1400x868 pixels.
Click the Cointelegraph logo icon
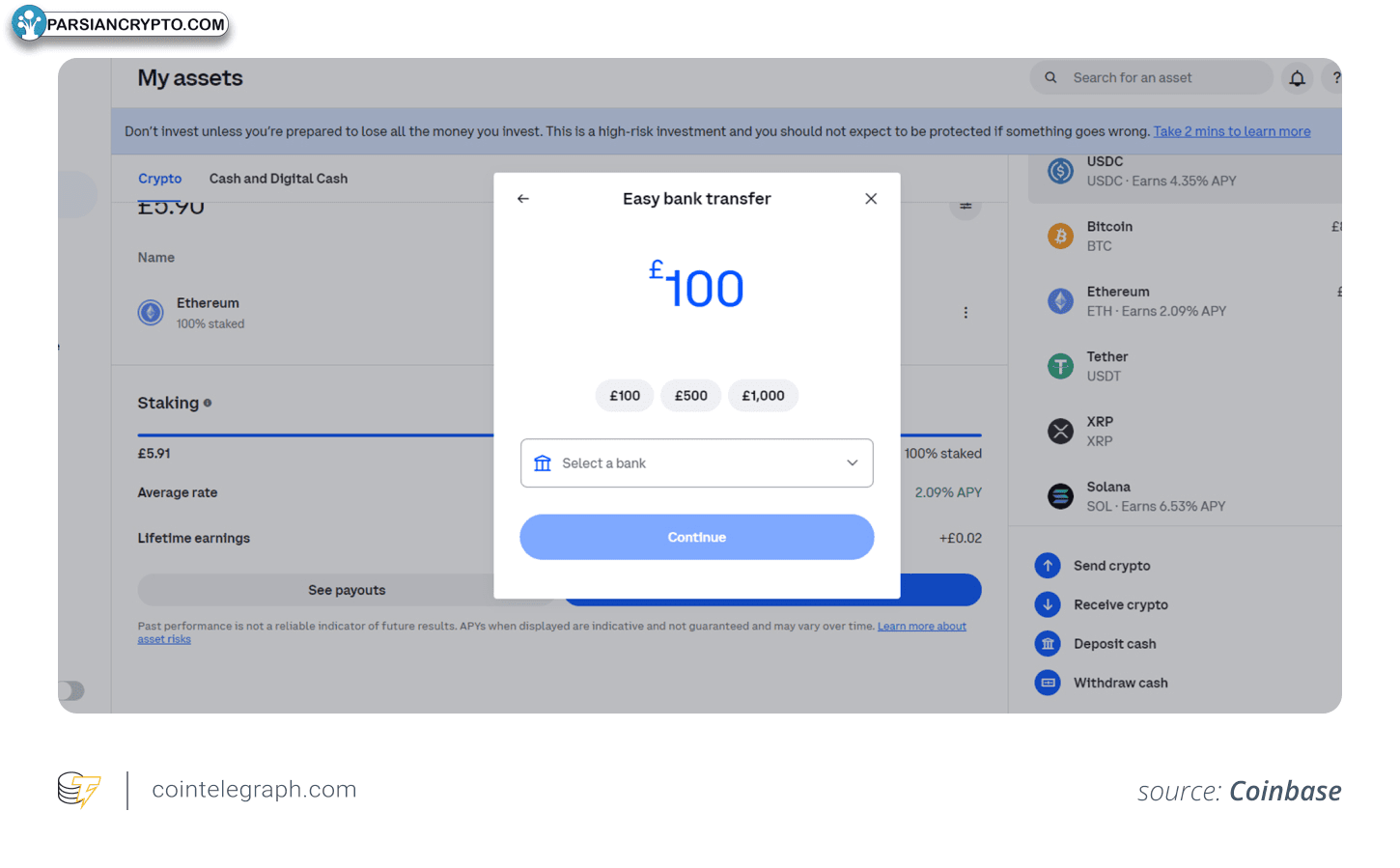point(79,790)
